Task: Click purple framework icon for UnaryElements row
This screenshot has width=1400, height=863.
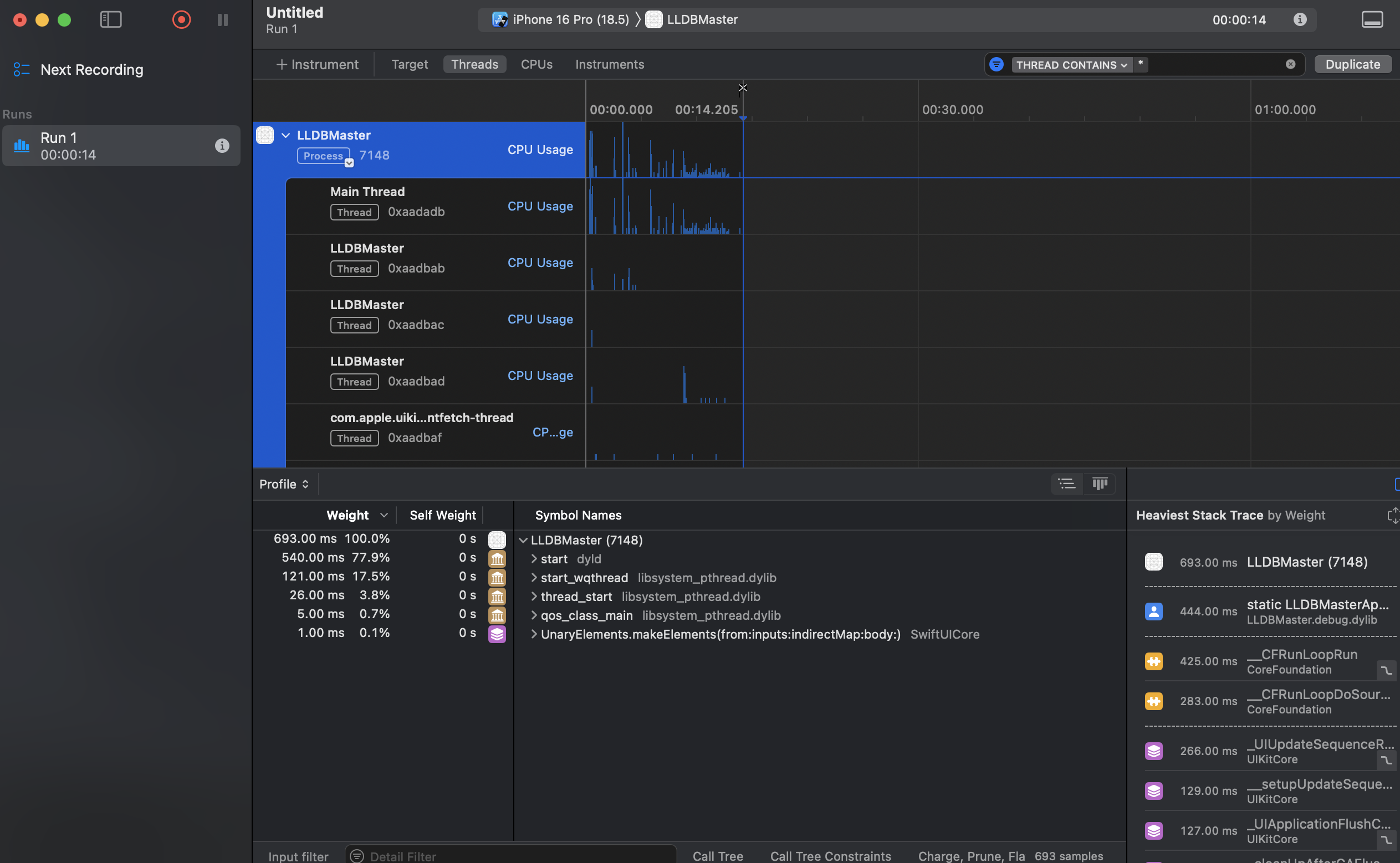Action: pyautogui.click(x=497, y=634)
